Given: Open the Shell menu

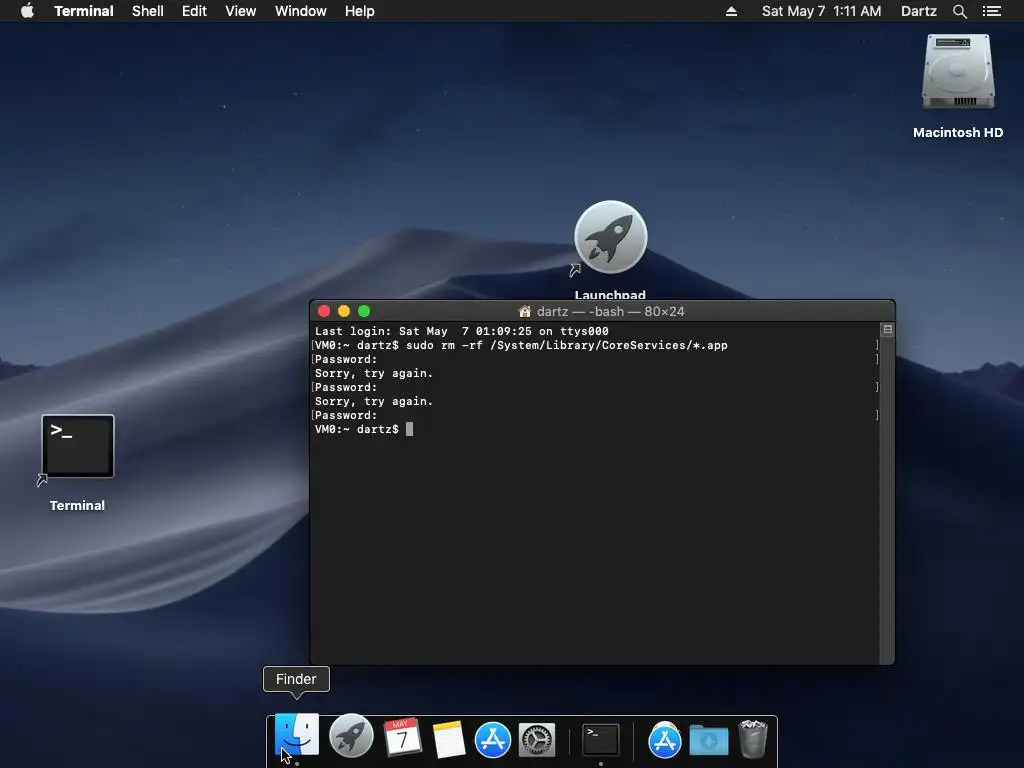Looking at the screenshot, I should coord(148,11).
